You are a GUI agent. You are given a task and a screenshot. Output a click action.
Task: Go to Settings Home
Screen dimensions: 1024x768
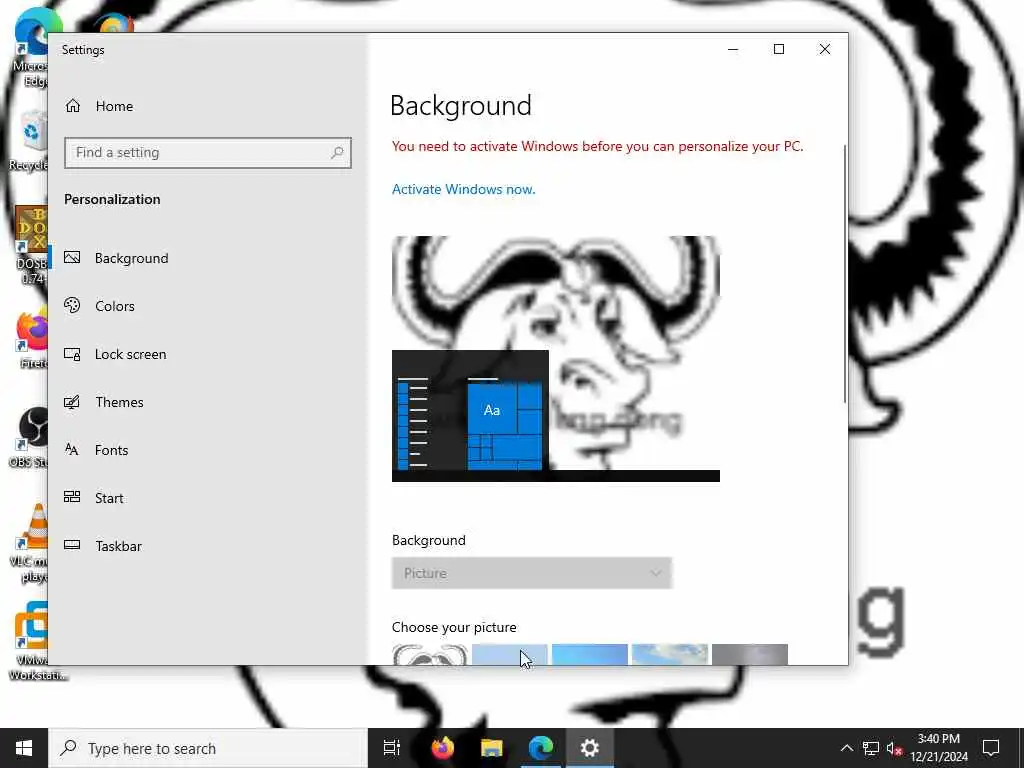[99, 106]
